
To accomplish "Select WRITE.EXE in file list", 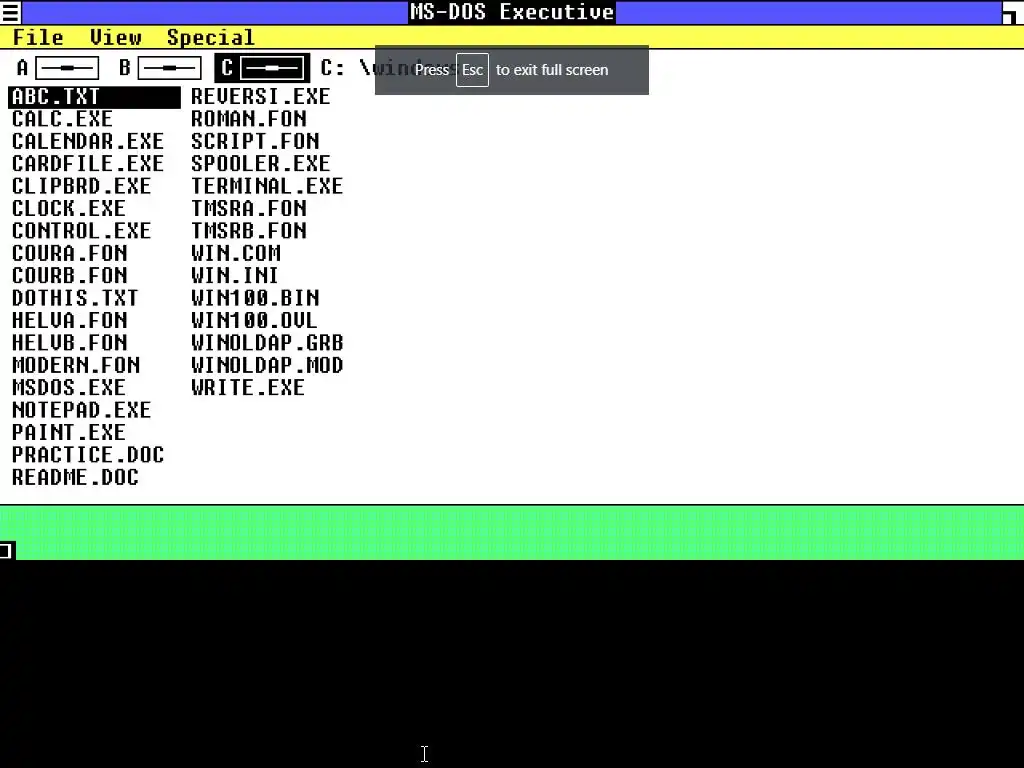I will (248, 387).
